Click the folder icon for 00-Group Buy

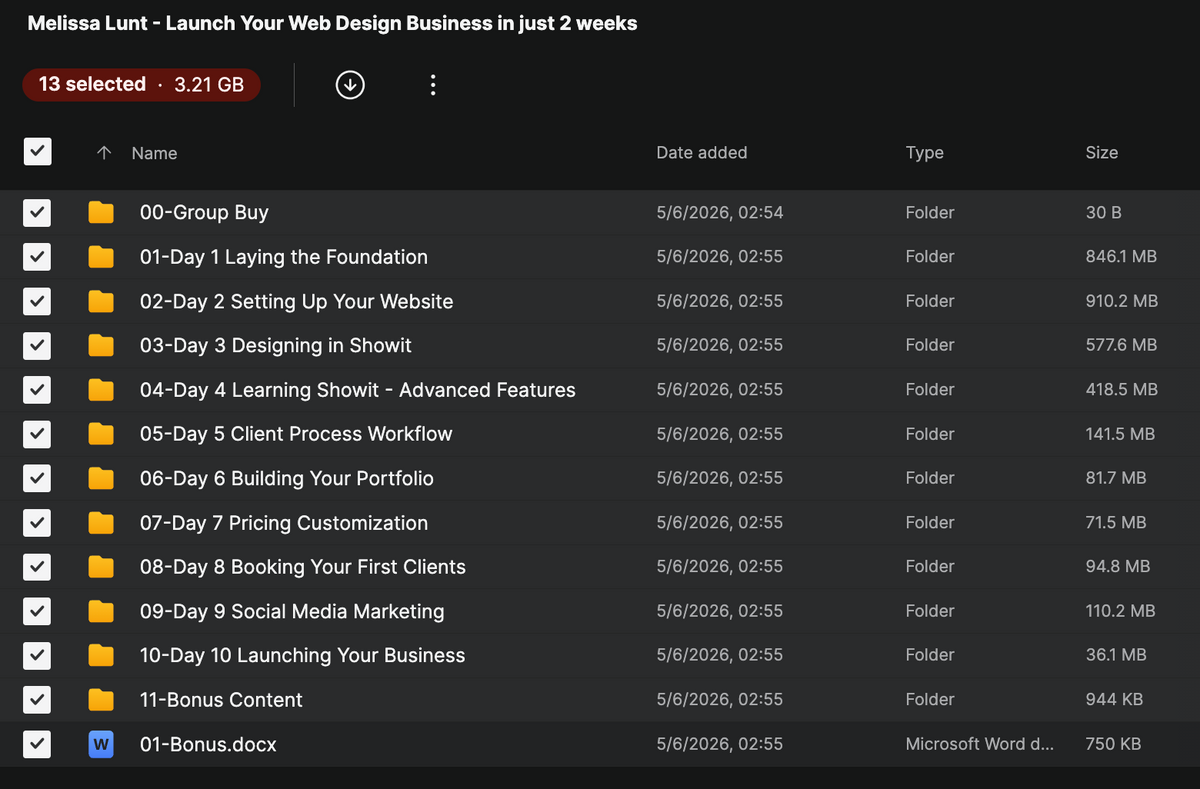[101, 212]
